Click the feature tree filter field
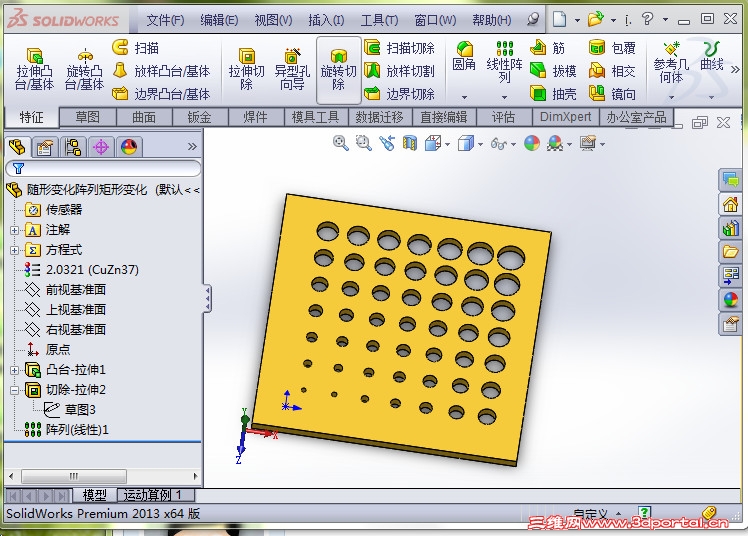This screenshot has height=536, width=748. click(103, 168)
